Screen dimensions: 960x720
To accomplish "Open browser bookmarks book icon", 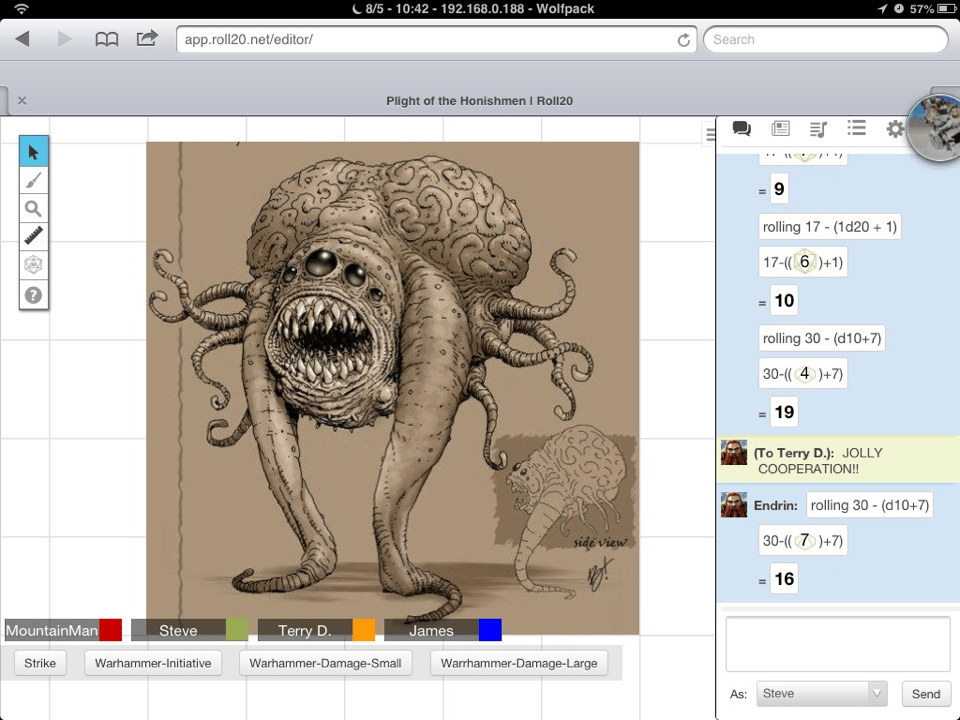I will point(107,40).
